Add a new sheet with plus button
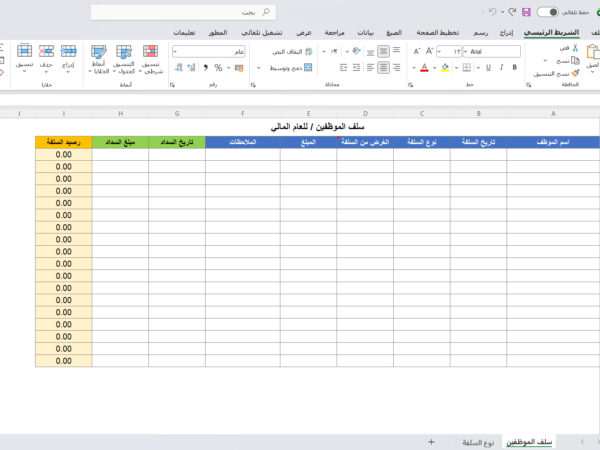Image resolution: width=600 pixels, height=450 pixels. (431, 441)
